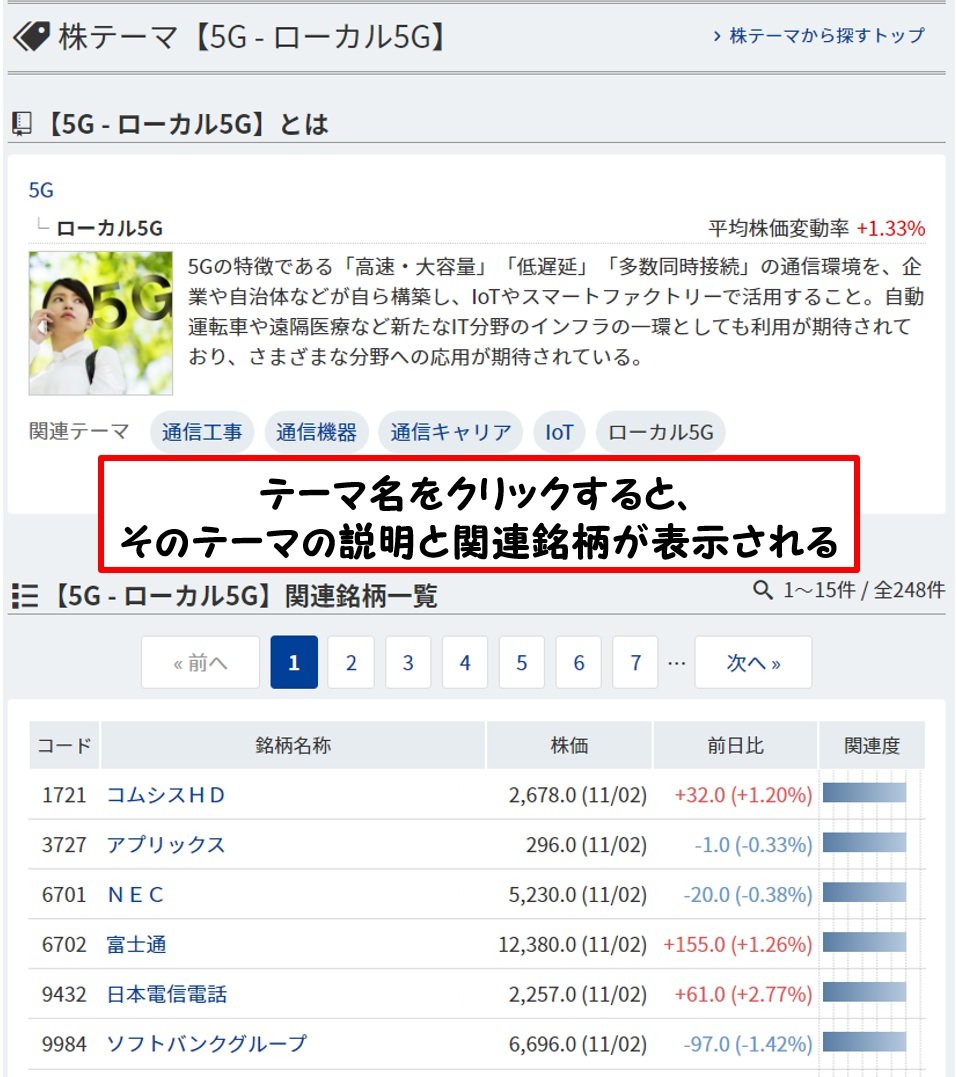Image resolution: width=957 pixels, height=1077 pixels.
Task: Go to previous page with « 前へ
Action: coord(201,662)
